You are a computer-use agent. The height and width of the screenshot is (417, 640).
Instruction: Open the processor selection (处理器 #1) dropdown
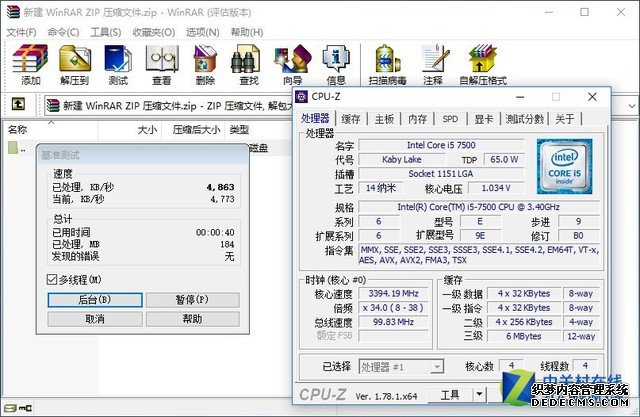click(x=401, y=366)
